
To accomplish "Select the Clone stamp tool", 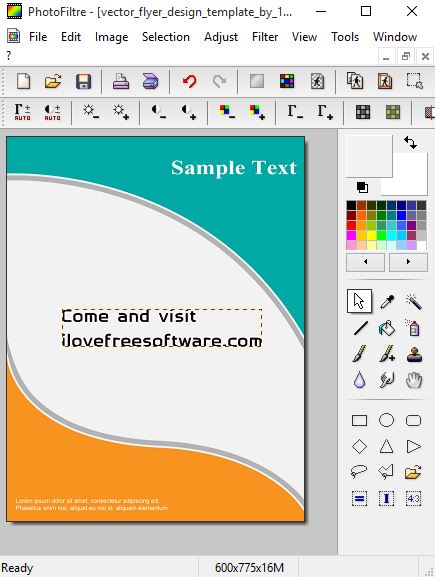I will click(414, 354).
